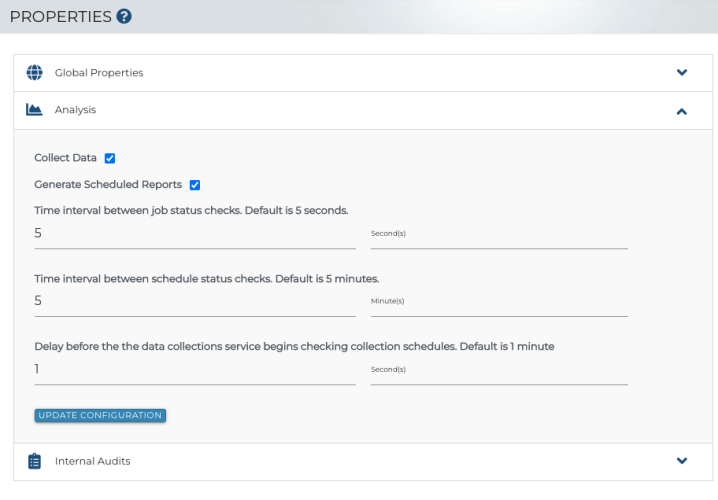The width and height of the screenshot is (718, 500).
Task: Open the Global Properties section title
Action: coord(99,73)
